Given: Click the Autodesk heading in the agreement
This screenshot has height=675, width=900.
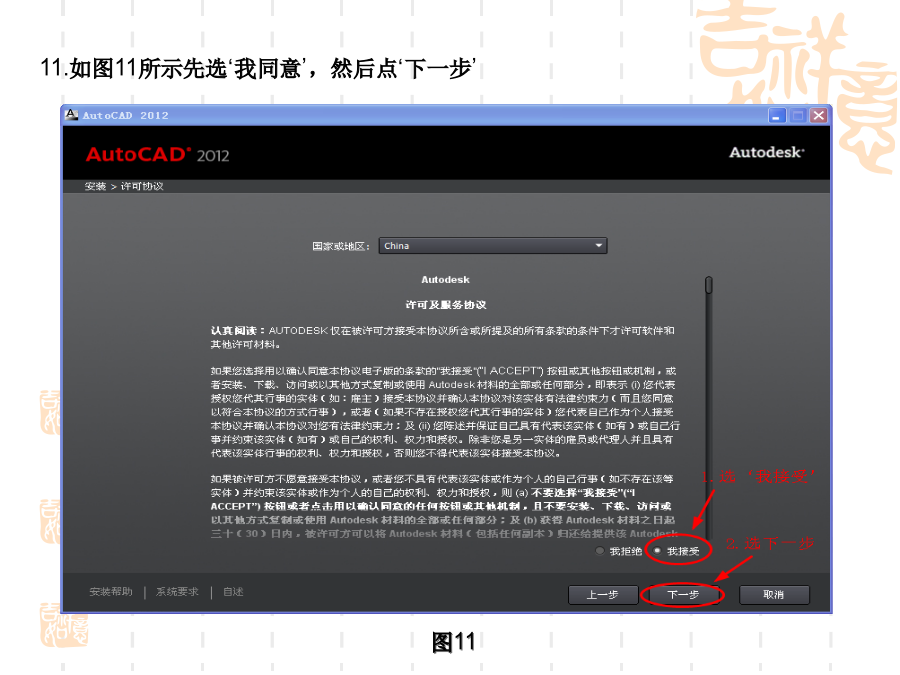Looking at the screenshot, I should pos(445,280).
